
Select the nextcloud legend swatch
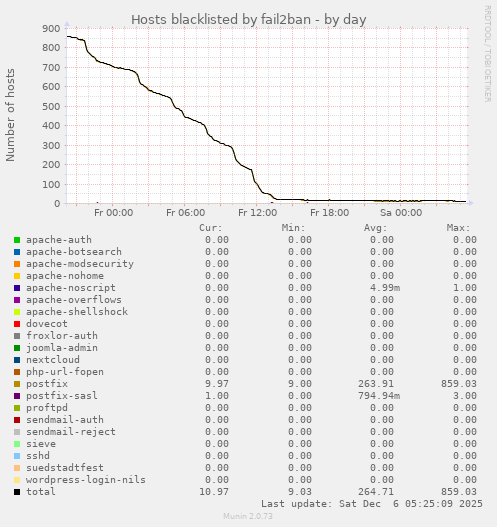pyautogui.click(x=17, y=360)
